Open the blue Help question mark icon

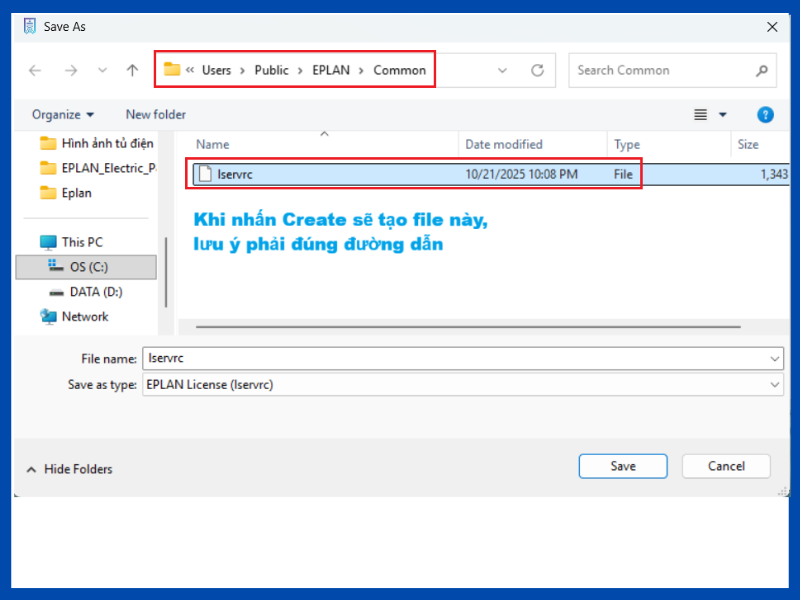766,115
